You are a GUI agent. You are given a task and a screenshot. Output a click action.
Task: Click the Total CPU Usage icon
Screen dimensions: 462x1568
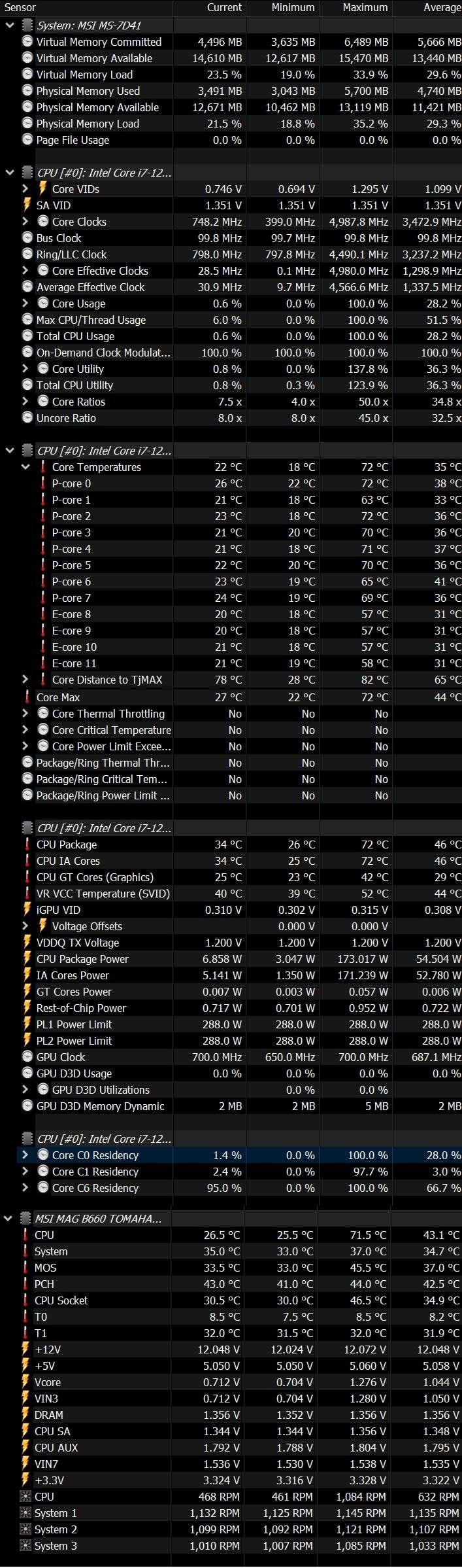click(27, 336)
